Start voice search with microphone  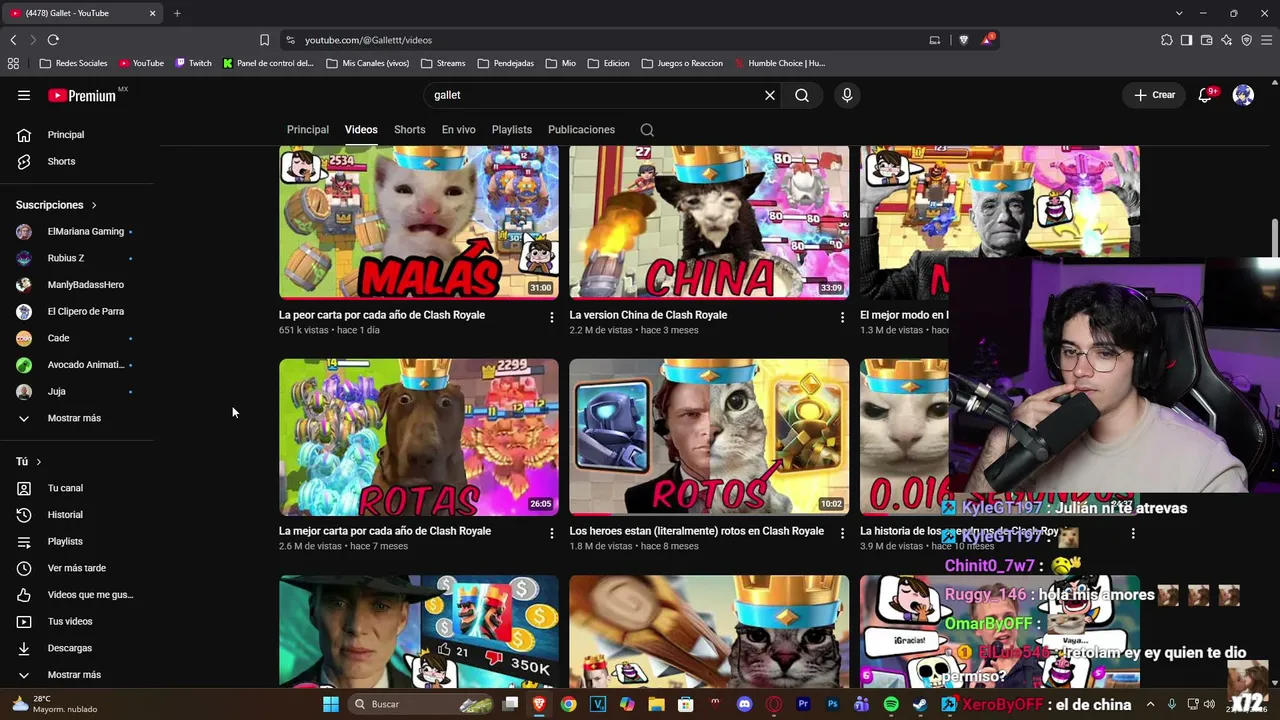(x=847, y=95)
